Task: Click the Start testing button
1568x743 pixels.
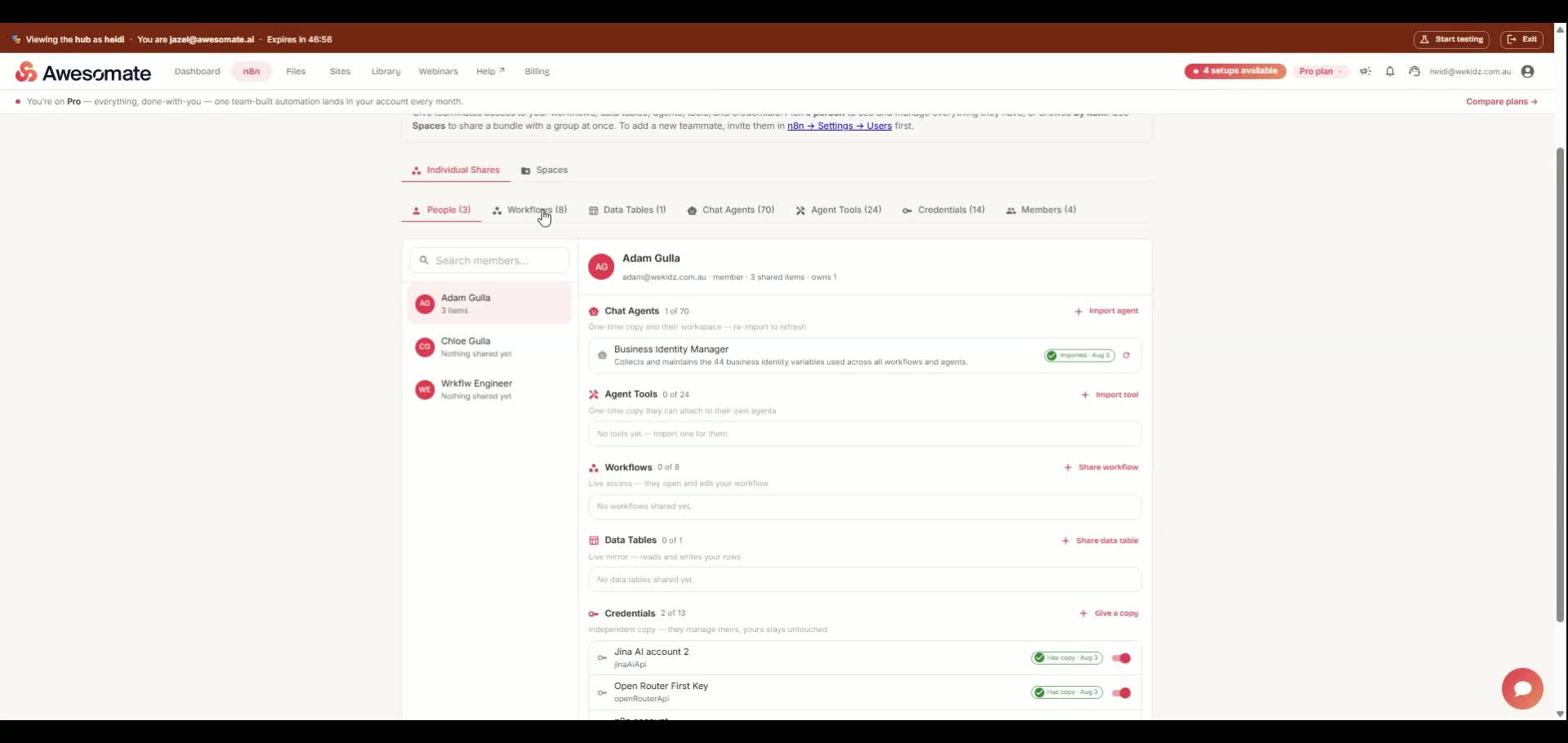Action: (x=1451, y=39)
